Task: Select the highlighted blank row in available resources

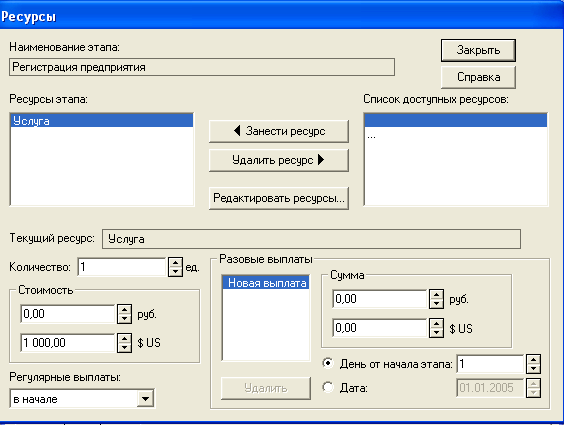Action: point(456,120)
